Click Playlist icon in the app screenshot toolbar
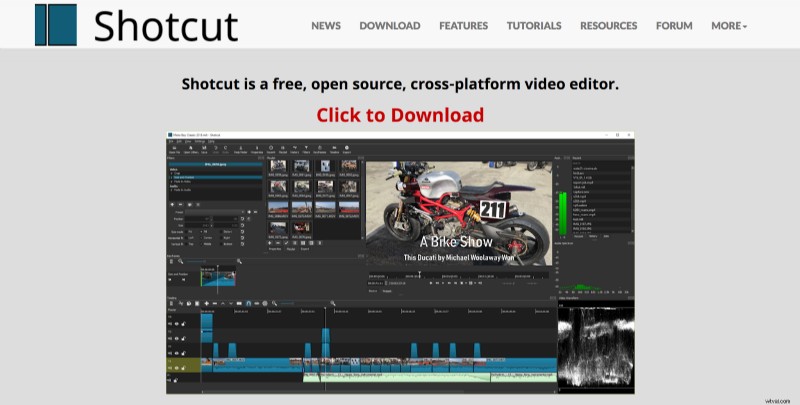This screenshot has height=405, width=800. tap(283, 149)
